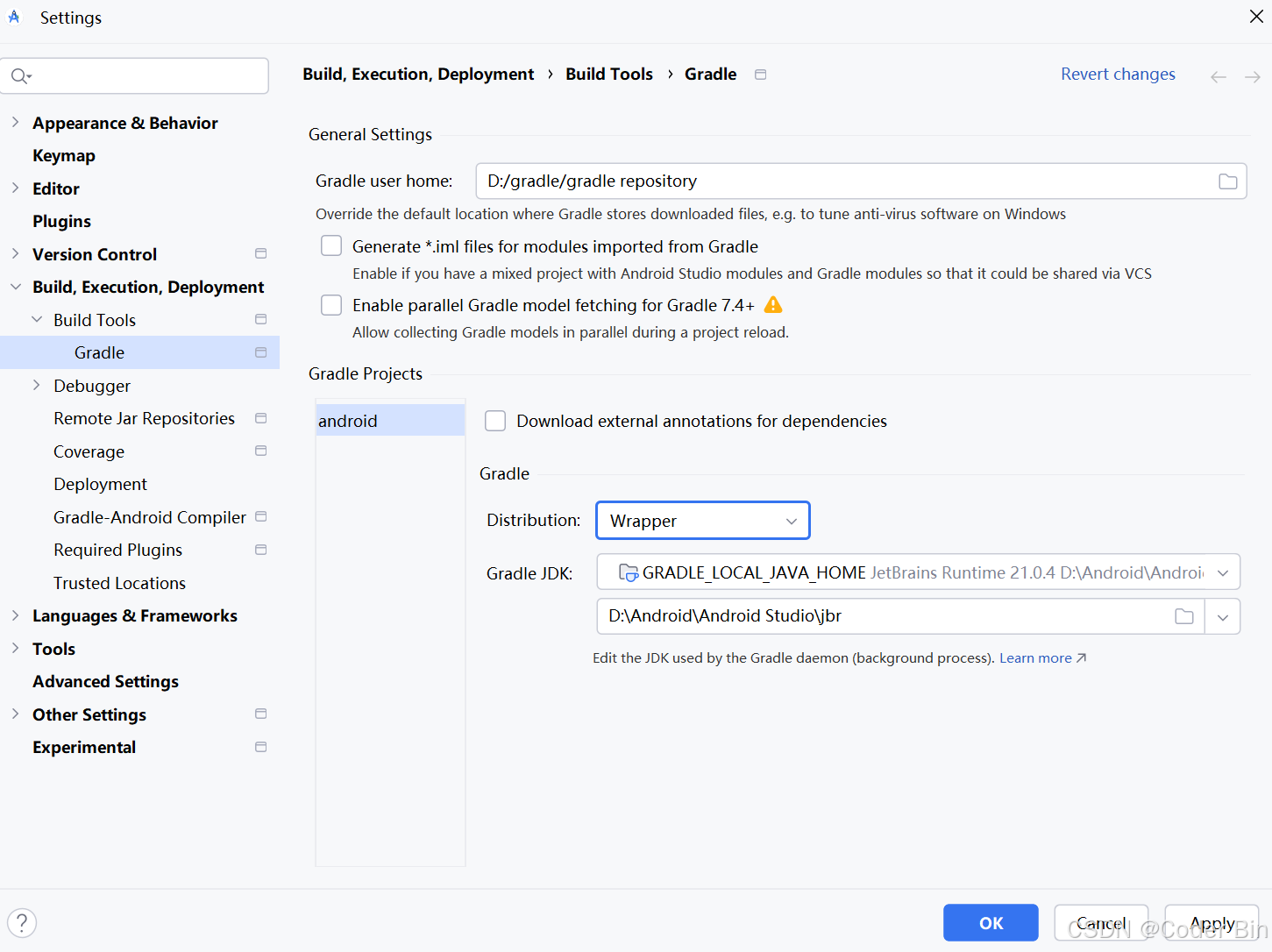The image size is (1272, 952).
Task: Click the folder icon in Gradle user home field
Action: (x=1226, y=181)
